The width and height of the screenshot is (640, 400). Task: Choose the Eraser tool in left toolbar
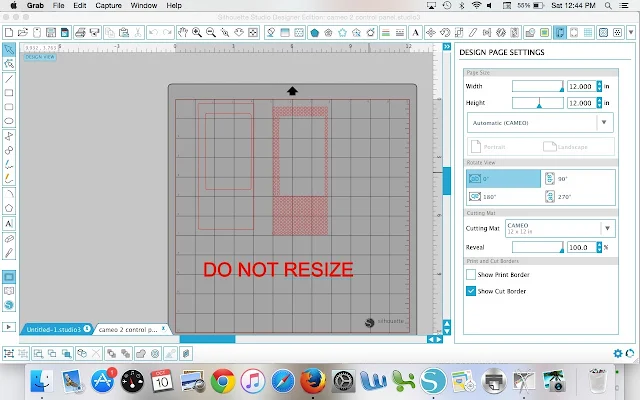tap(9, 239)
